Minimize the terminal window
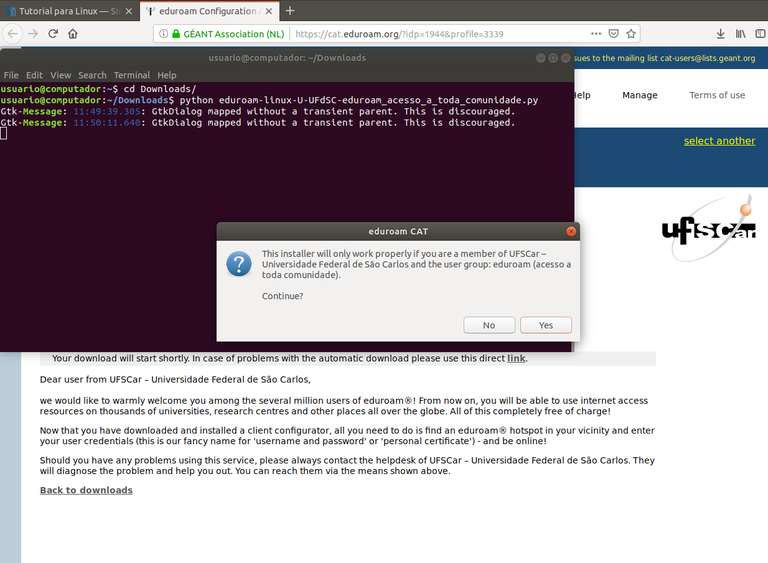Viewport: 768px width, 563px height. point(541,58)
